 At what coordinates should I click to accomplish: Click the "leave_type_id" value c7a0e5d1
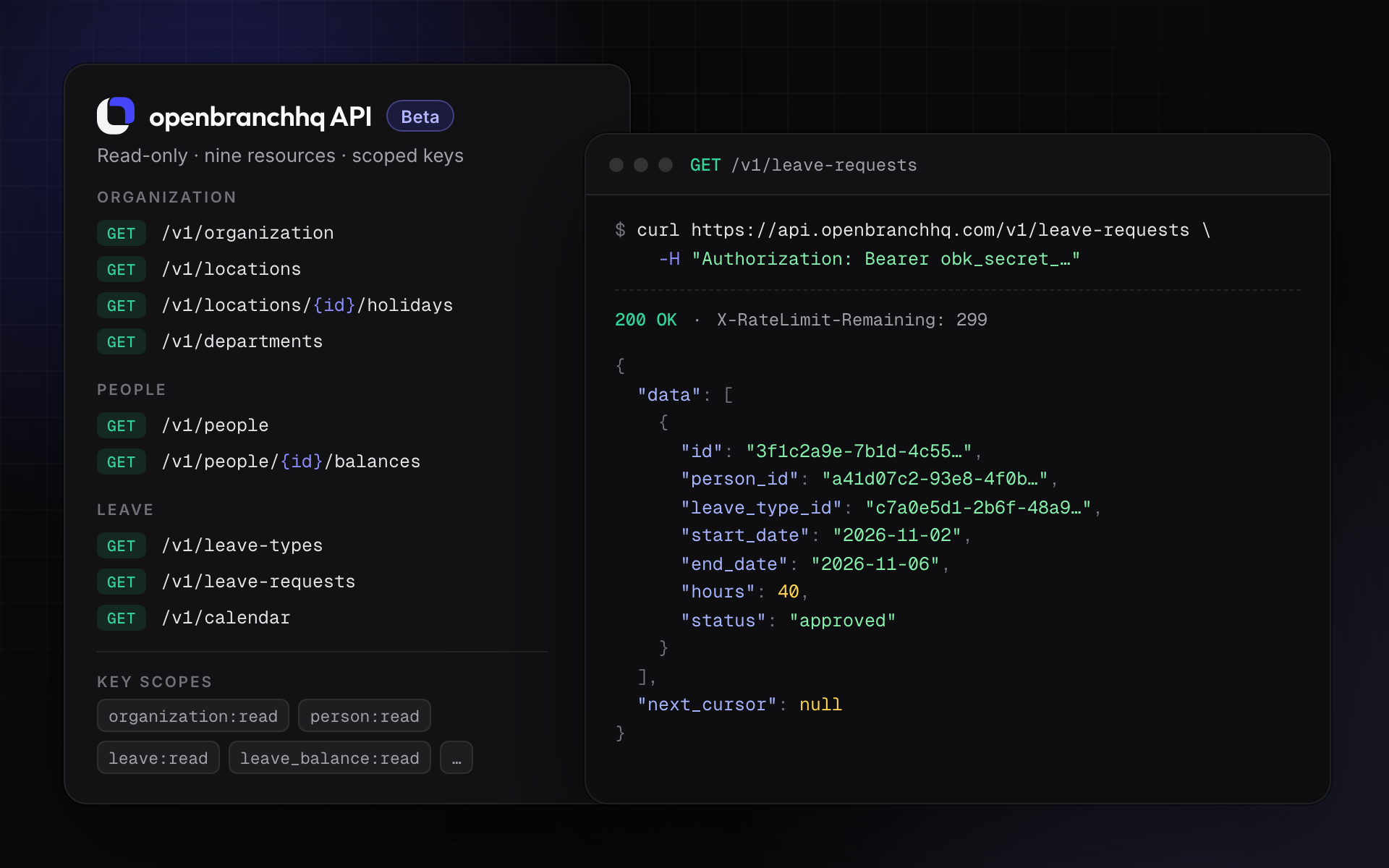(x=978, y=508)
